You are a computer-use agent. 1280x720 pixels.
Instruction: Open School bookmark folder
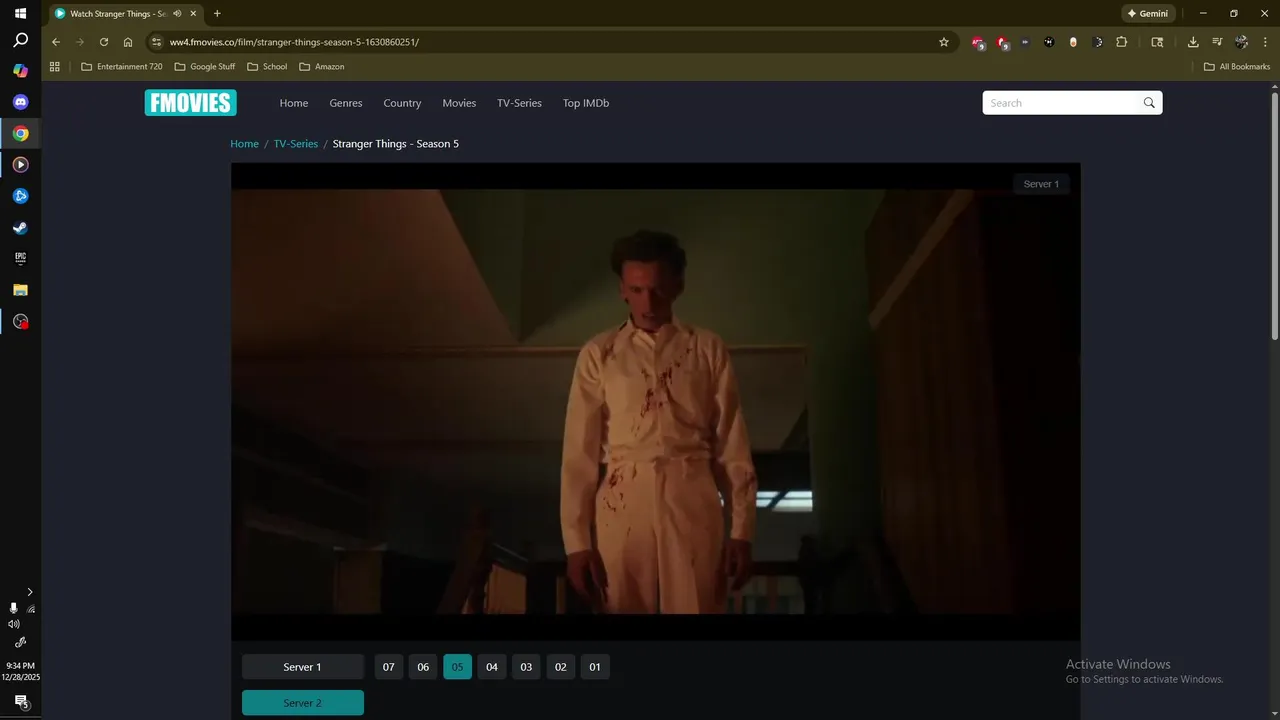[267, 67]
